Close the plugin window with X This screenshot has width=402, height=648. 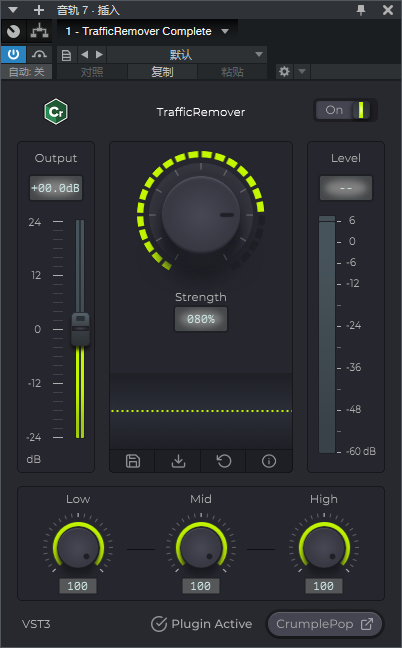(388, 10)
